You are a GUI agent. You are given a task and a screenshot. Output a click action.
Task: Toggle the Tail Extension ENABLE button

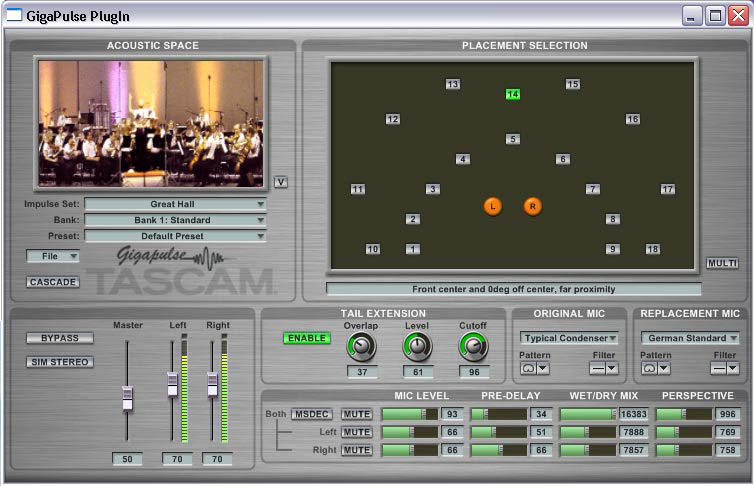click(x=307, y=338)
